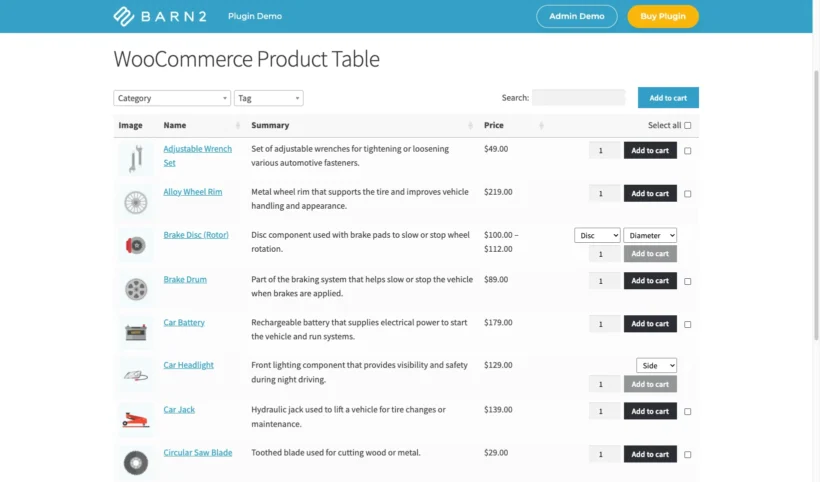Screen dimensions: 820x482
Task: Open the Alloy Wheel Rim link
Action: (192, 192)
